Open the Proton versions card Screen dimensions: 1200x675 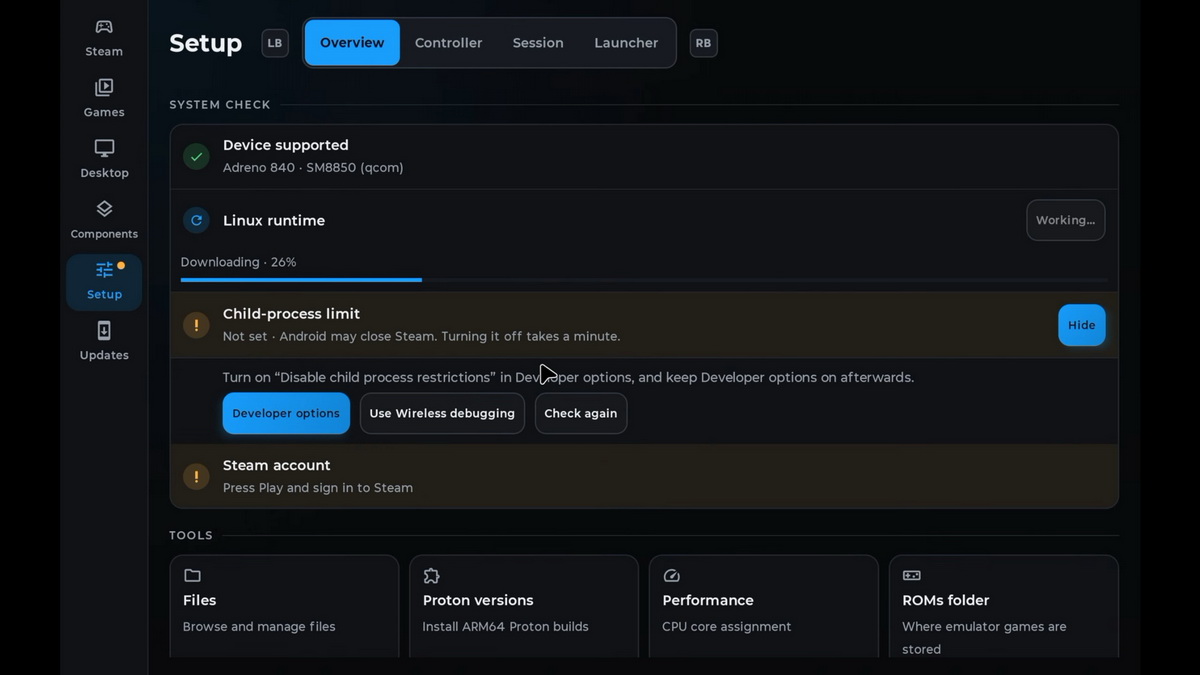pos(524,606)
